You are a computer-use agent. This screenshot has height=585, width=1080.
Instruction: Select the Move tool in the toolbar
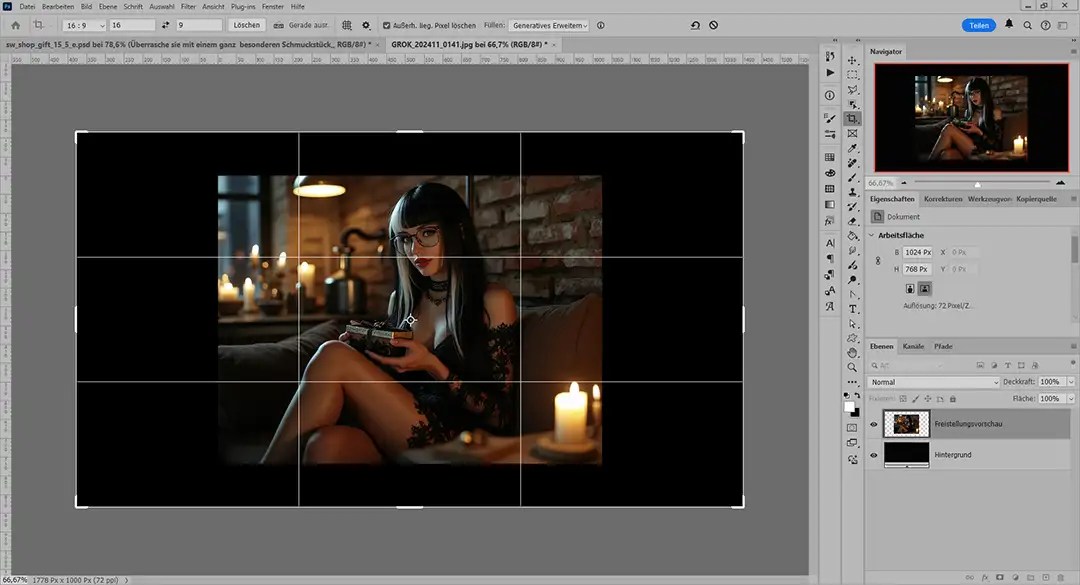coord(852,60)
